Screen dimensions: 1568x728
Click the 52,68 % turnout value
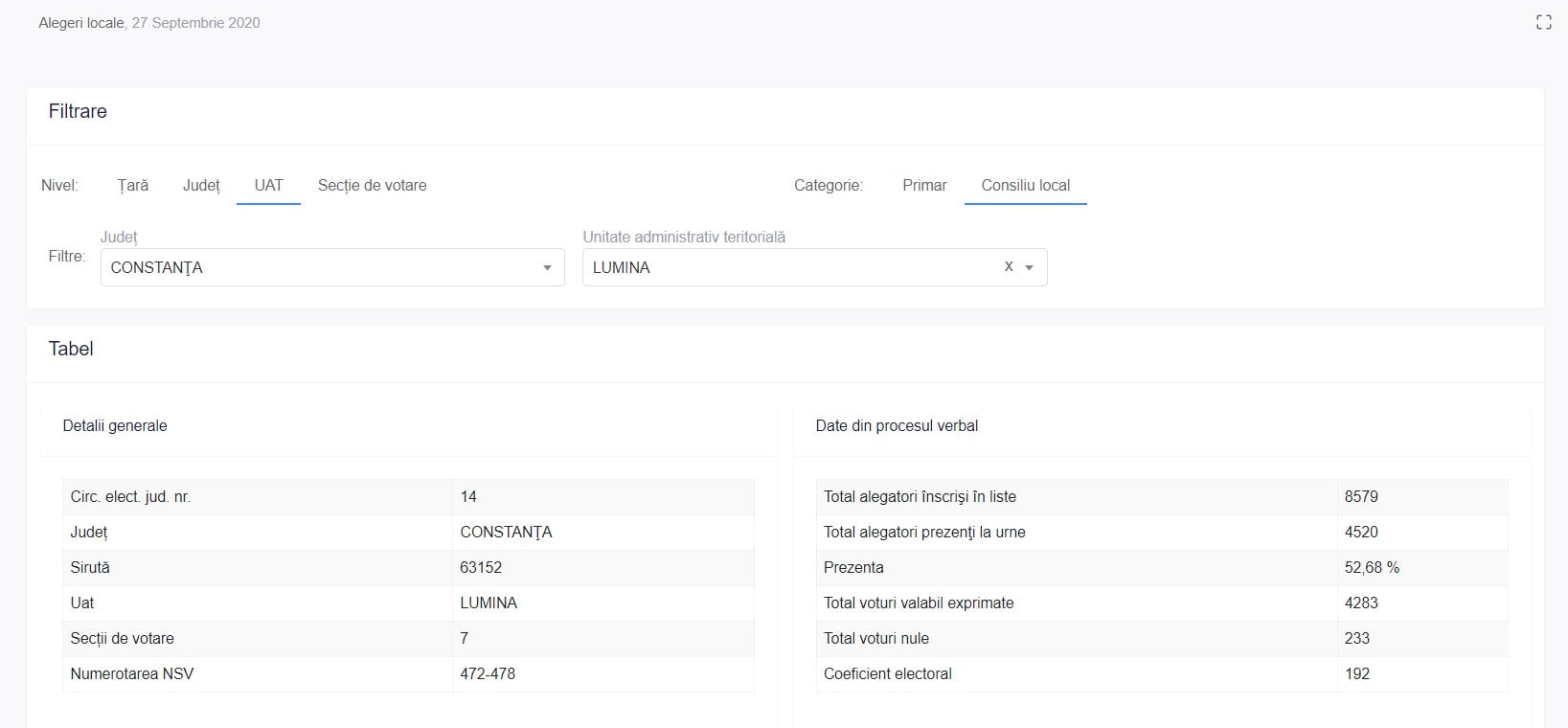pyautogui.click(x=1372, y=567)
